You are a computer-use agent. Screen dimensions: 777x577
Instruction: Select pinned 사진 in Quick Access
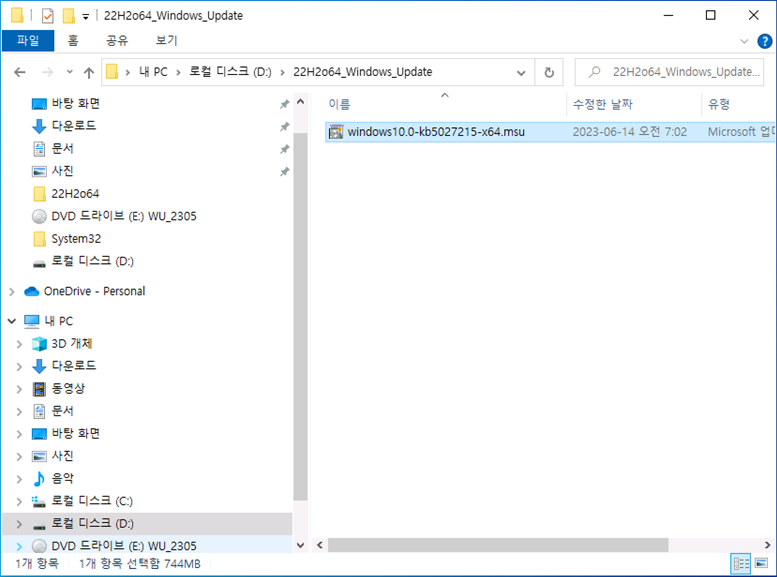(x=62, y=171)
